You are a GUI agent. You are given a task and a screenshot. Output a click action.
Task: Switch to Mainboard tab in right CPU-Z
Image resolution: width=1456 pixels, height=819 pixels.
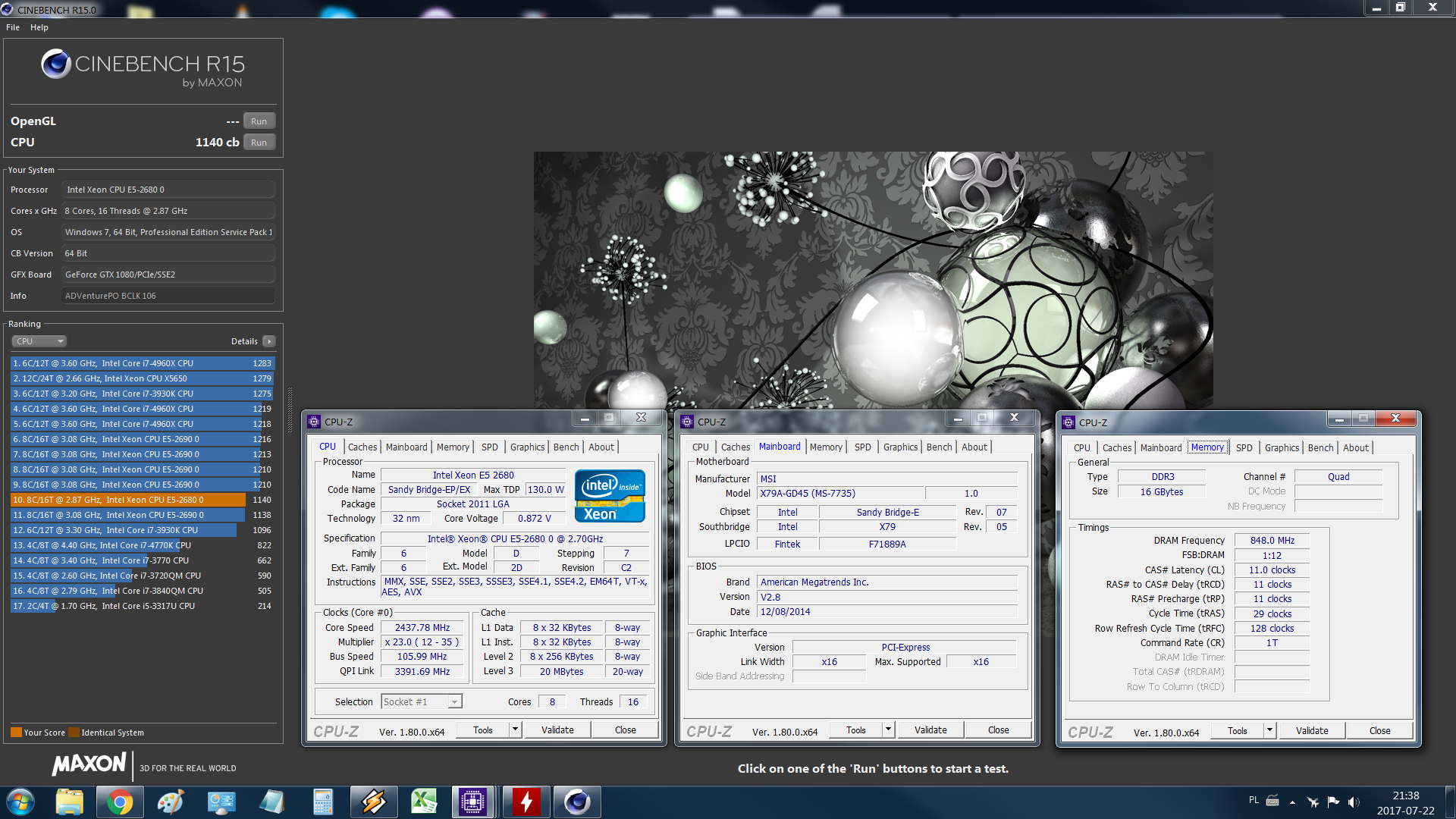coord(1160,448)
